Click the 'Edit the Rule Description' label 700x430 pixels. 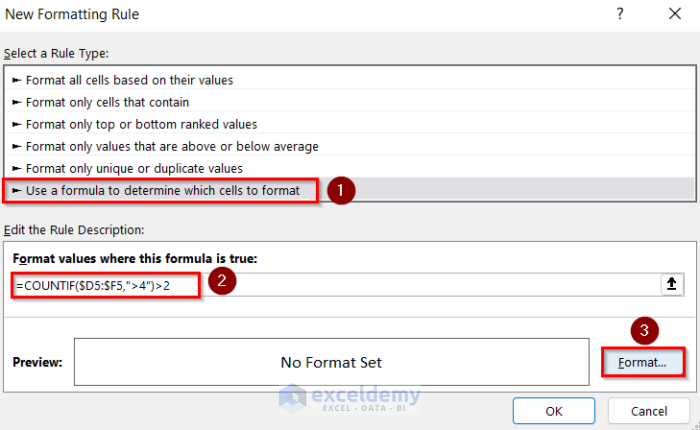(75, 230)
